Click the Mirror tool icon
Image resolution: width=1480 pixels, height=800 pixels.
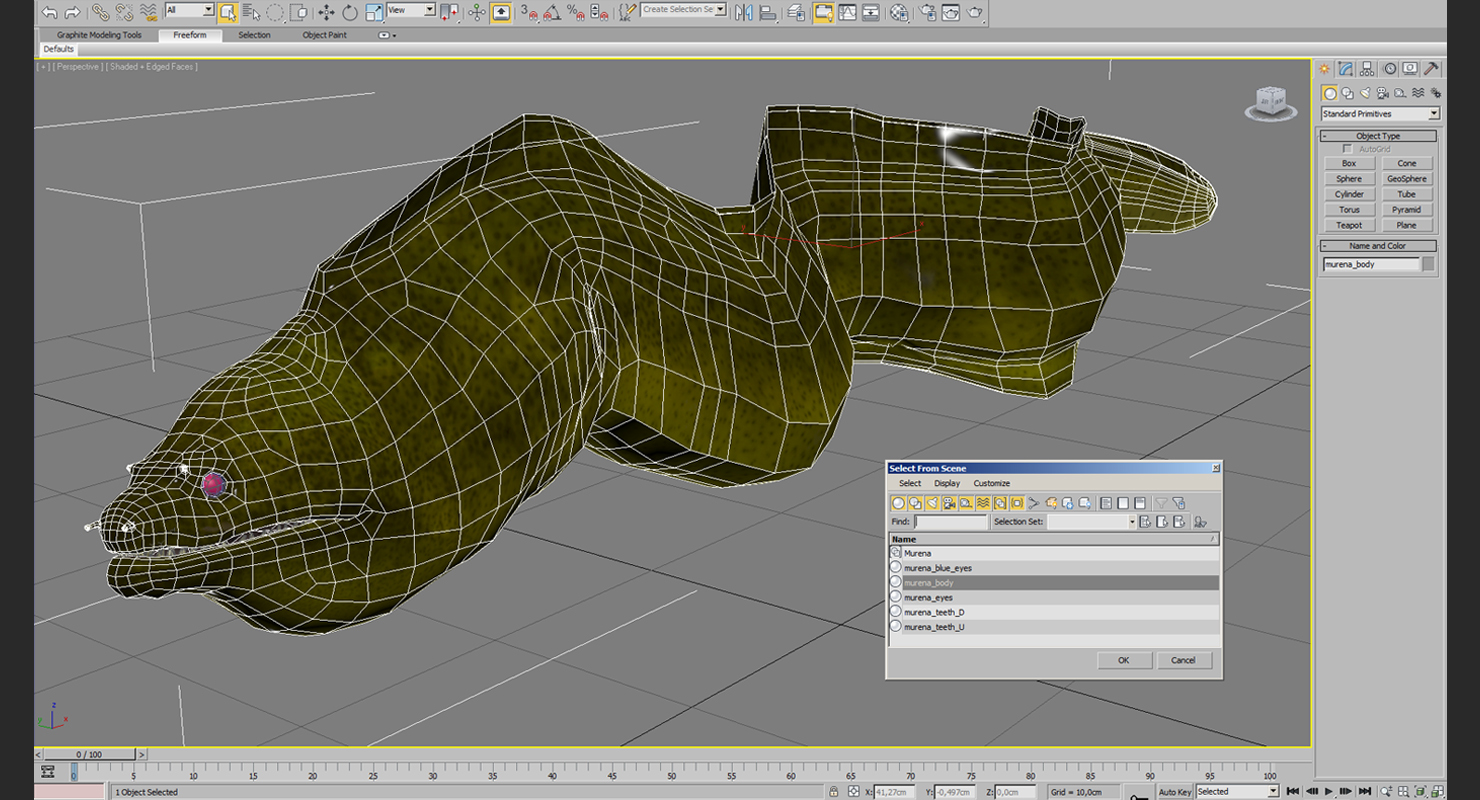(x=743, y=12)
